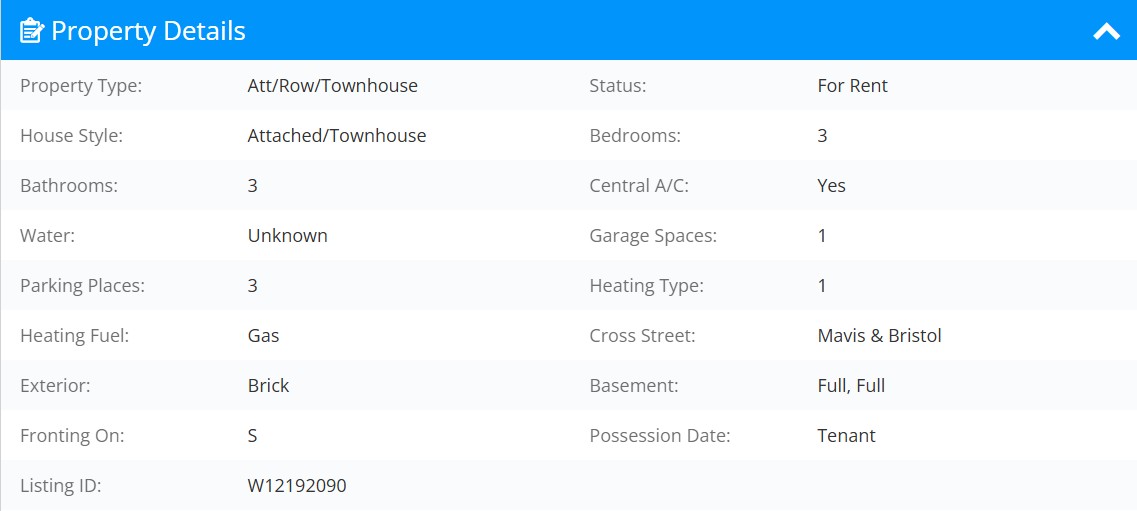Click the Tenant possession date value
Viewport: 1137px width, 511px height.
[x=846, y=436]
